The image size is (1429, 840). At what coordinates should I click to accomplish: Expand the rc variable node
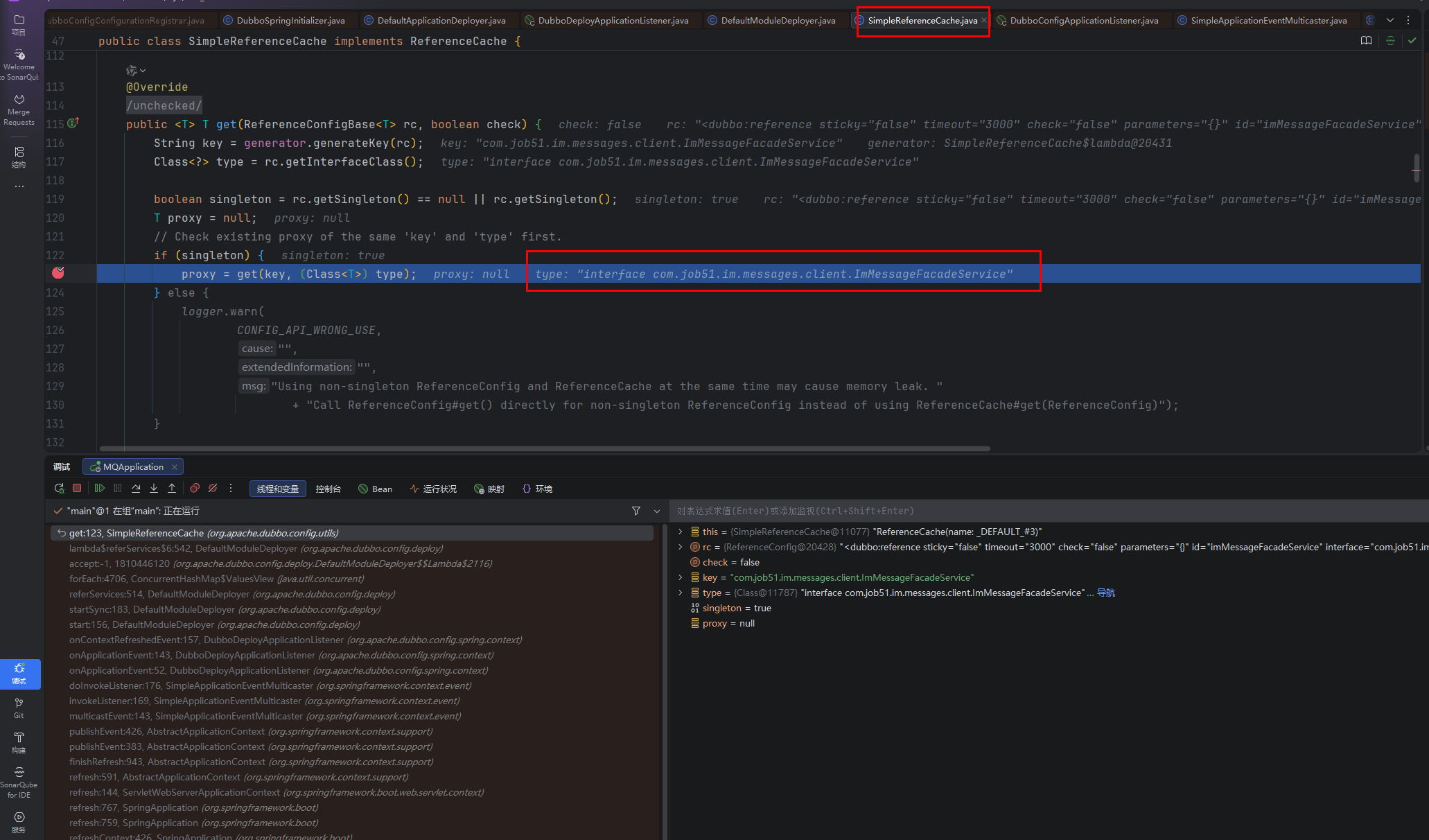point(681,547)
